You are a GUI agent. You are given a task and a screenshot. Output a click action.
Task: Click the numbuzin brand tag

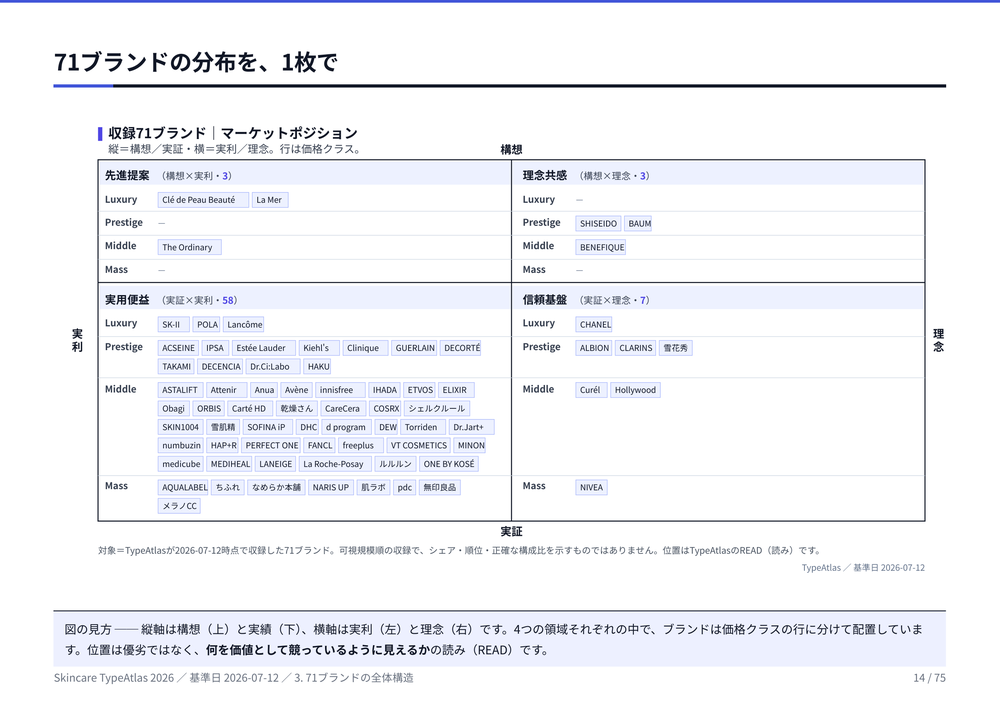tap(180, 446)
